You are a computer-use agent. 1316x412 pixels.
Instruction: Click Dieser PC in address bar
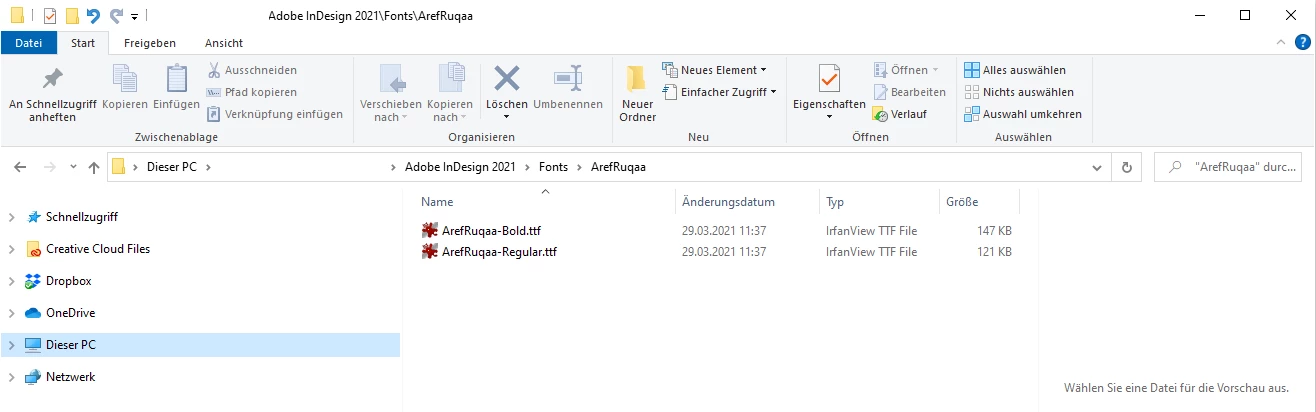click(171, 167)
